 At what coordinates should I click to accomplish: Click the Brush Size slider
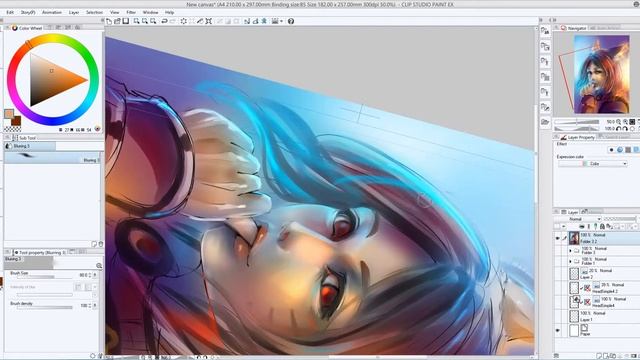(44, 277)
